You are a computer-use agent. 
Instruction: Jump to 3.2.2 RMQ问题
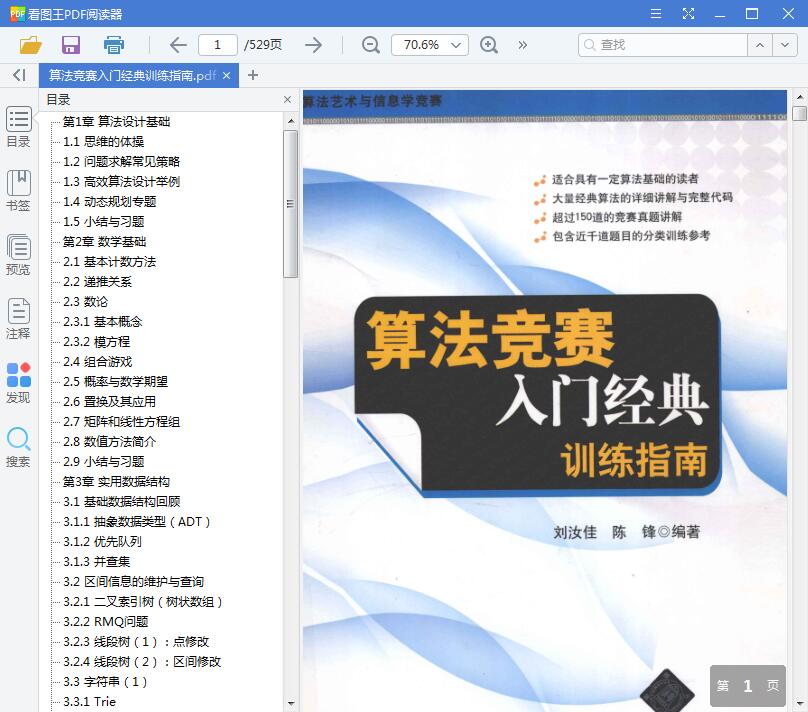pos(106,622)
